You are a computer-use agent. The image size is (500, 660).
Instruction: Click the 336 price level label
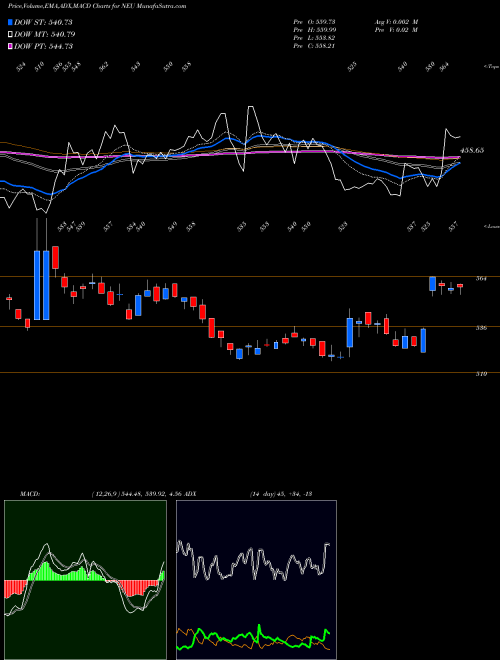pos(481,327)
